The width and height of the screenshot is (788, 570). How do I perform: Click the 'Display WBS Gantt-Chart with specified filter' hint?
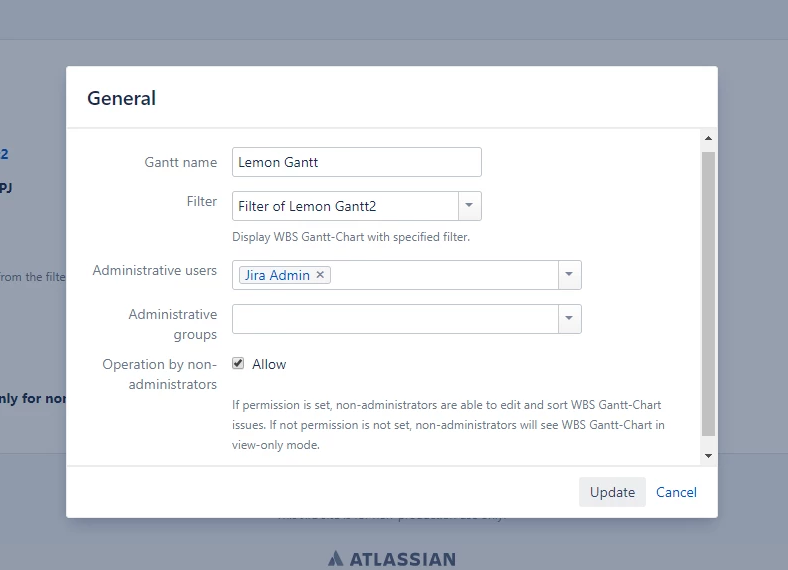tap(351, 237)
